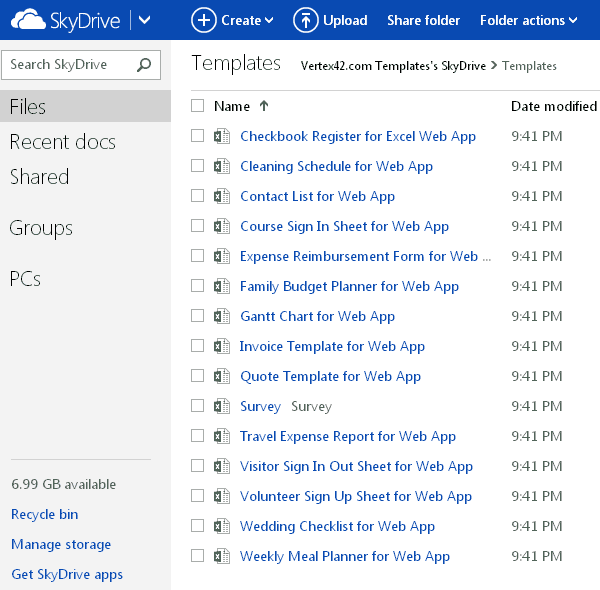Focus the Search SkyDrive input field
Image resolution: width=600 pixels, height=590 pixels.
81,65
